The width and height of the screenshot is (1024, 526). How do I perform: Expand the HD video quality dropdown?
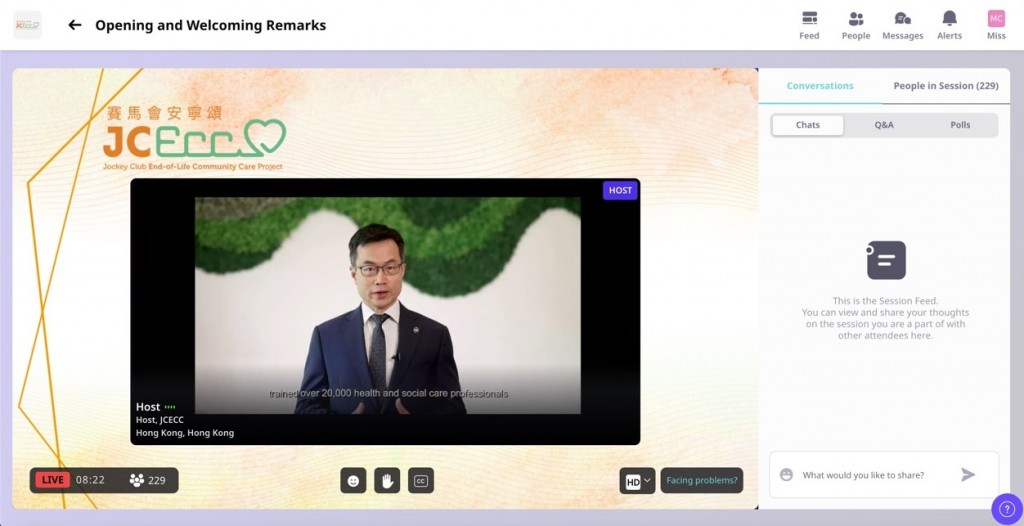click(637, 481)
